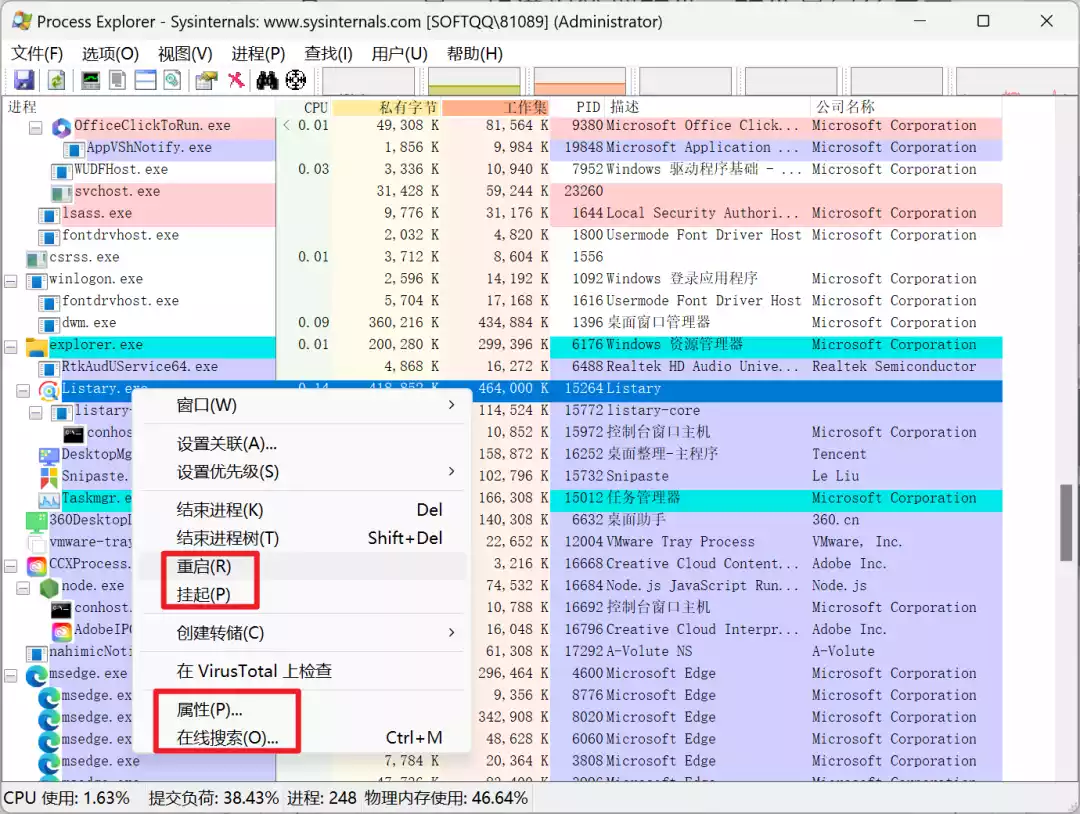The height and width of the screenshot is (814, 1080).
Task: Open 创建转储(C) submenu
Action: [x=303, y=633]
